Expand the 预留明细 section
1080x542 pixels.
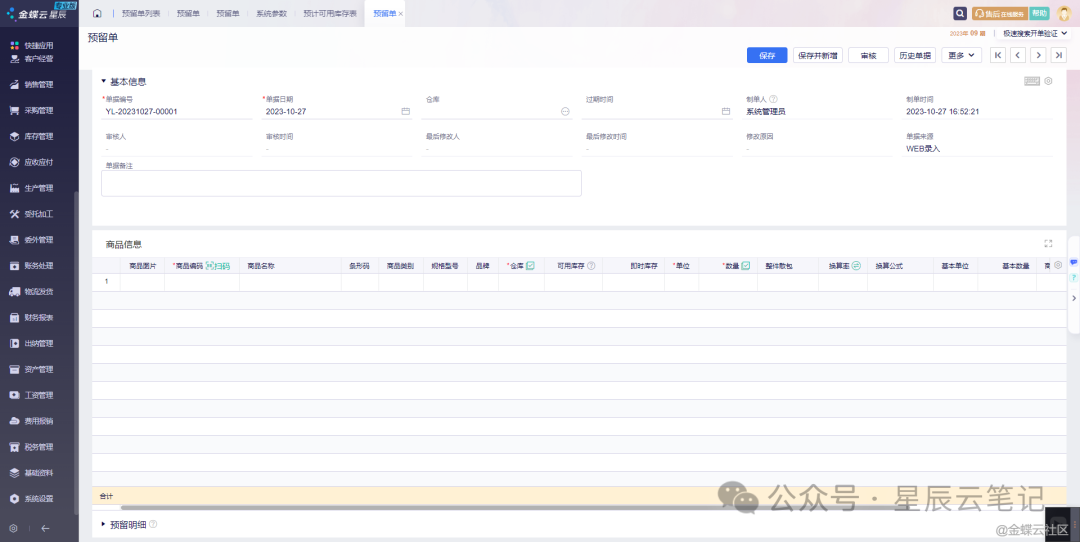pos(103,524)
